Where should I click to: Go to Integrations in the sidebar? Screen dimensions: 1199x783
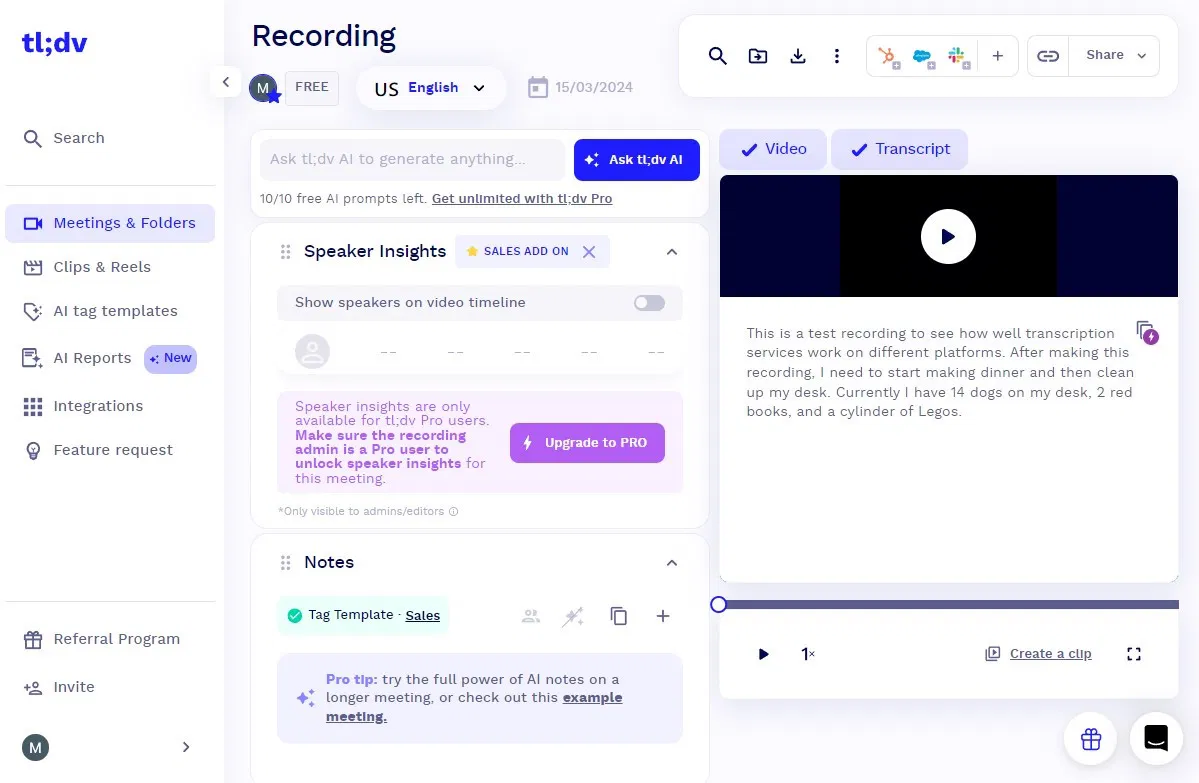[x=97, y=406]
